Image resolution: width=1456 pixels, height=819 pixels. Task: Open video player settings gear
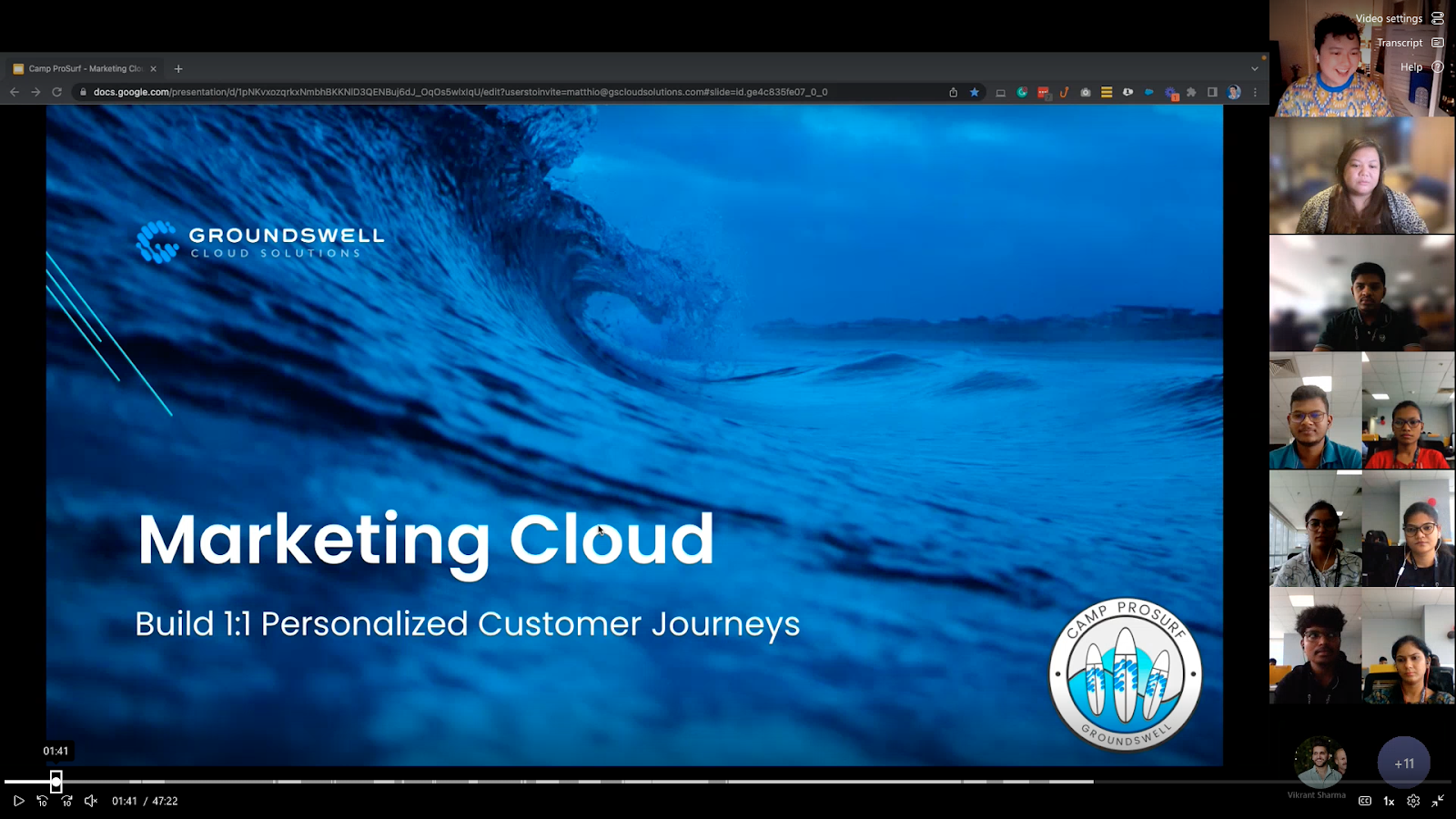1413,801
